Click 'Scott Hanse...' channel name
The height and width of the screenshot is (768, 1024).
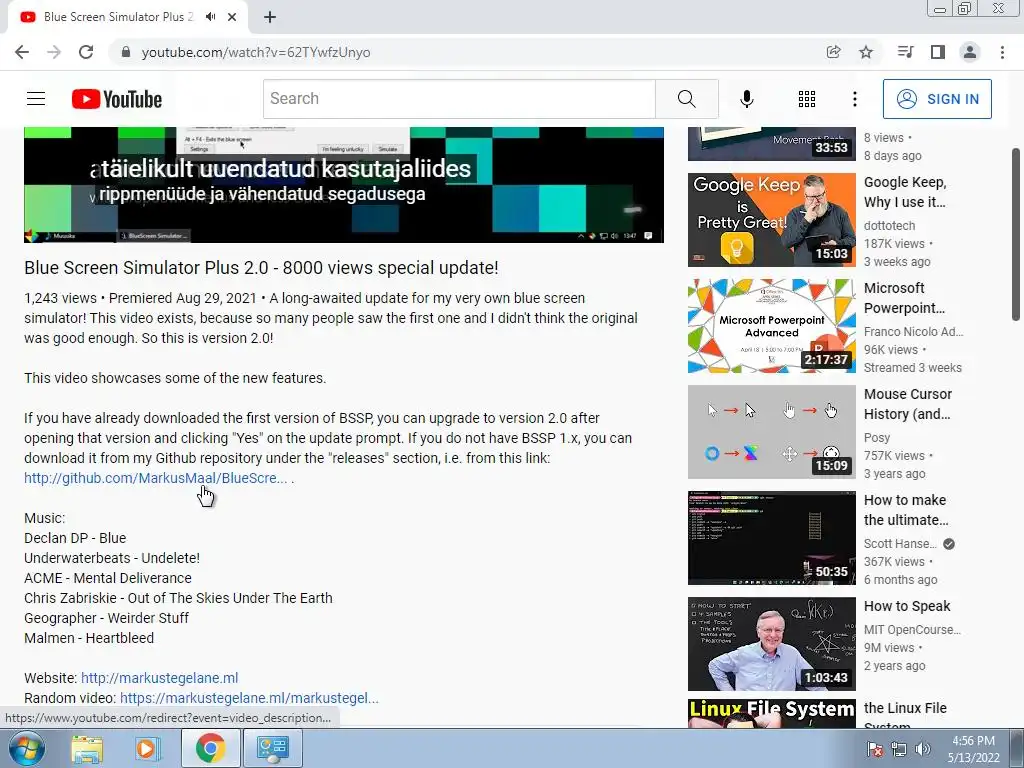(x=900, y=543)
